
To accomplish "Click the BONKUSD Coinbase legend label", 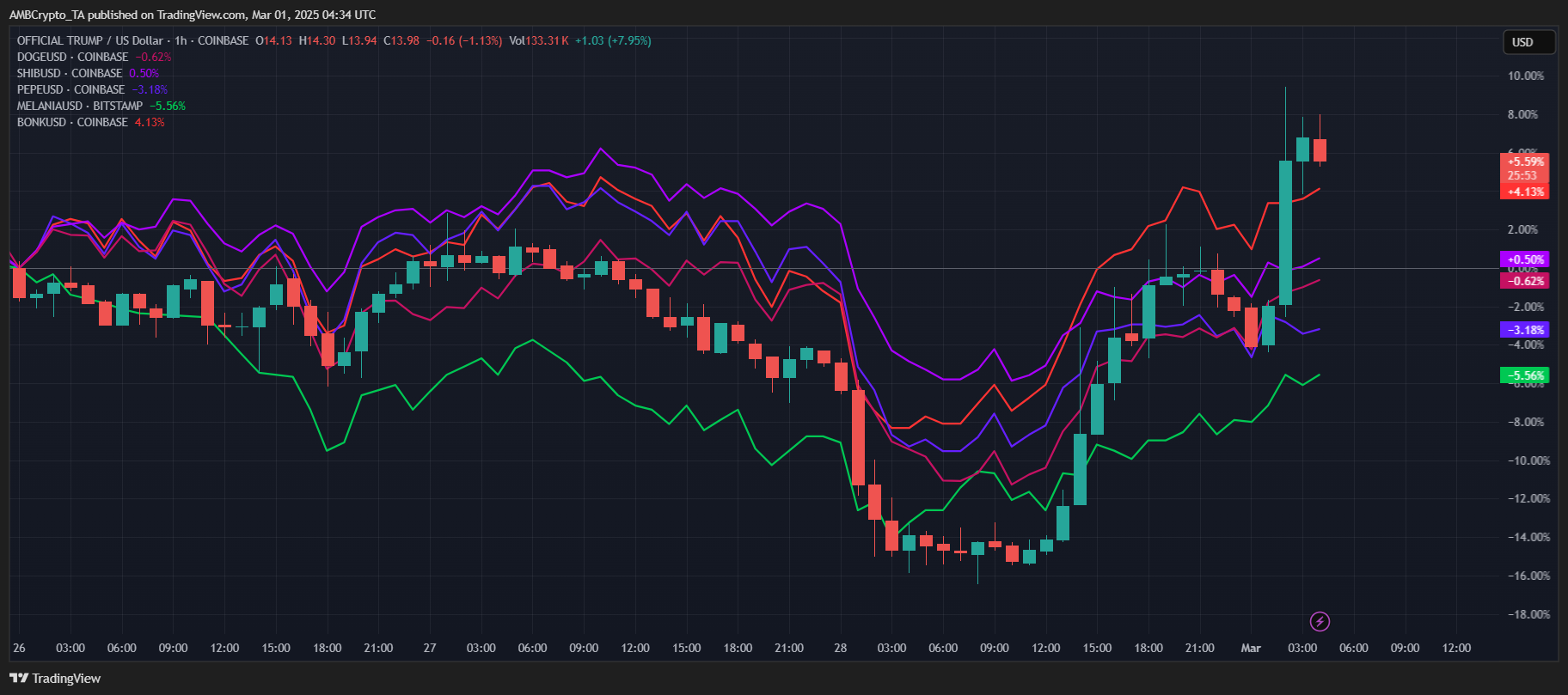I will [72, 122].
